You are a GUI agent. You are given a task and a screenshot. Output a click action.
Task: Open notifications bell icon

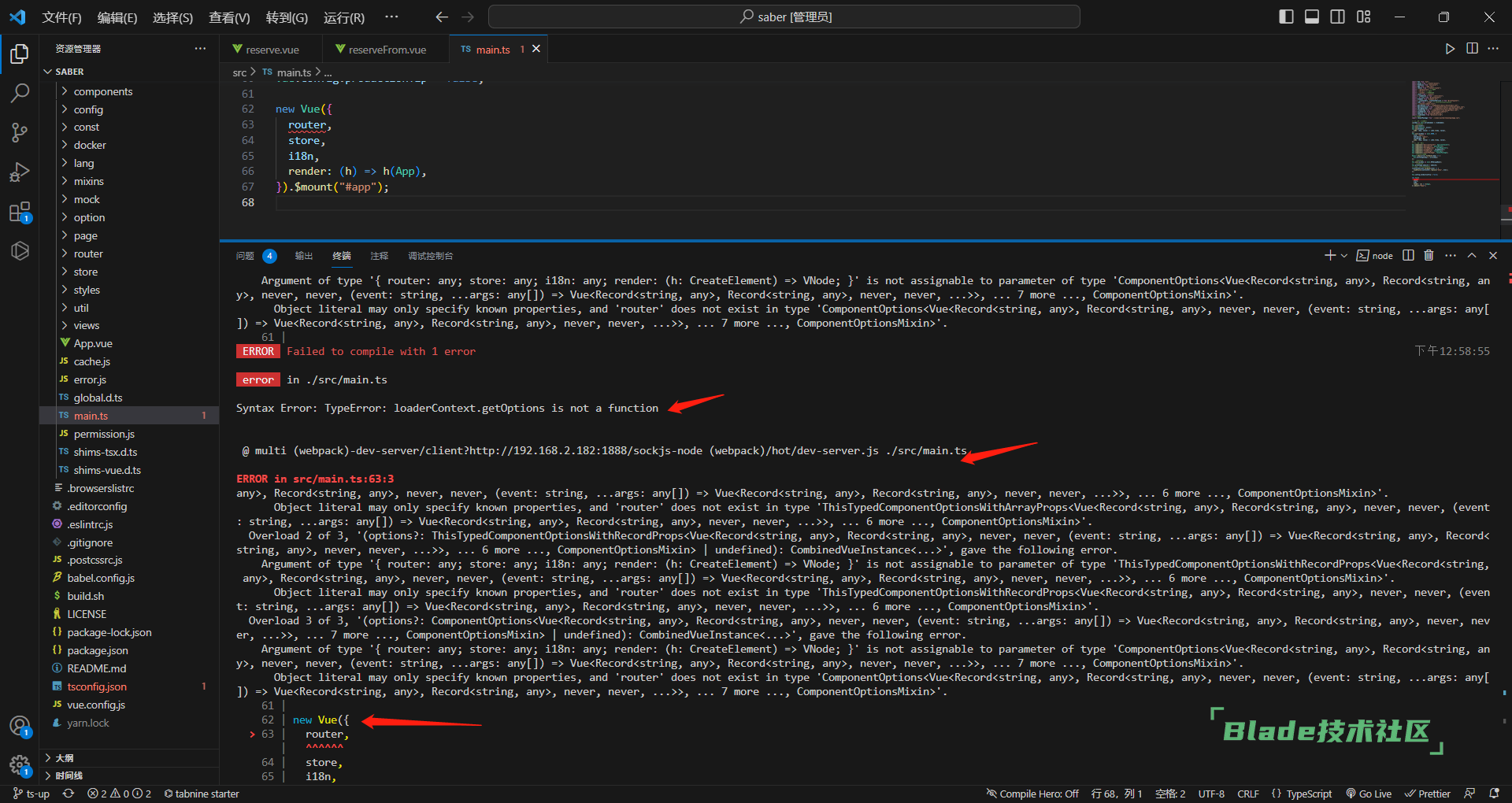click(1494, 794)
